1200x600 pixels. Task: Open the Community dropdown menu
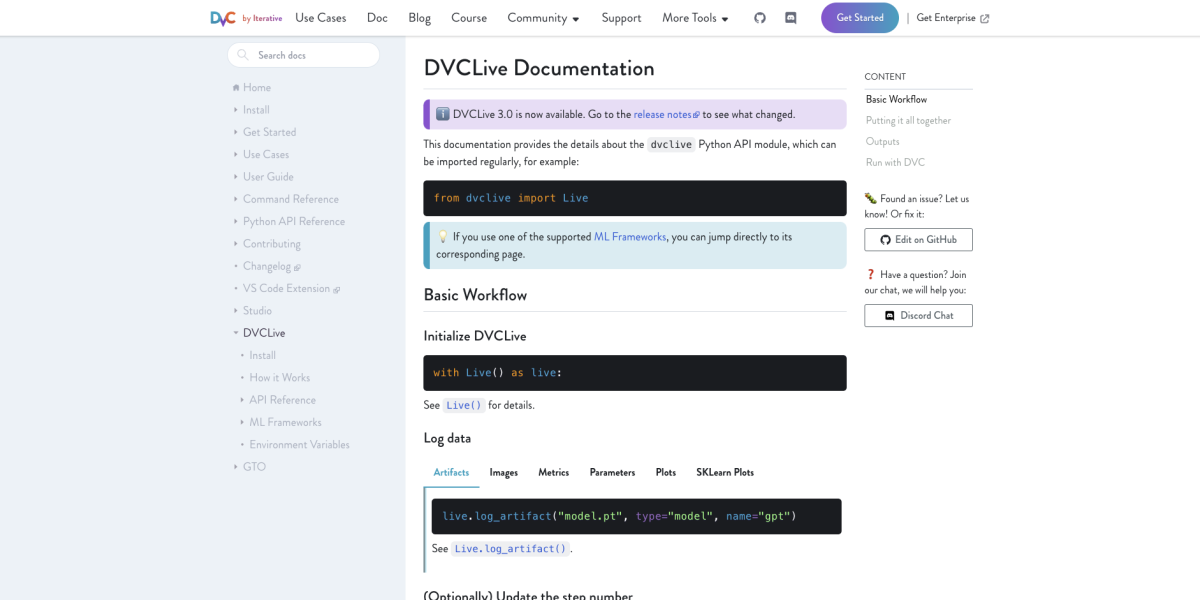coord(543,18)
